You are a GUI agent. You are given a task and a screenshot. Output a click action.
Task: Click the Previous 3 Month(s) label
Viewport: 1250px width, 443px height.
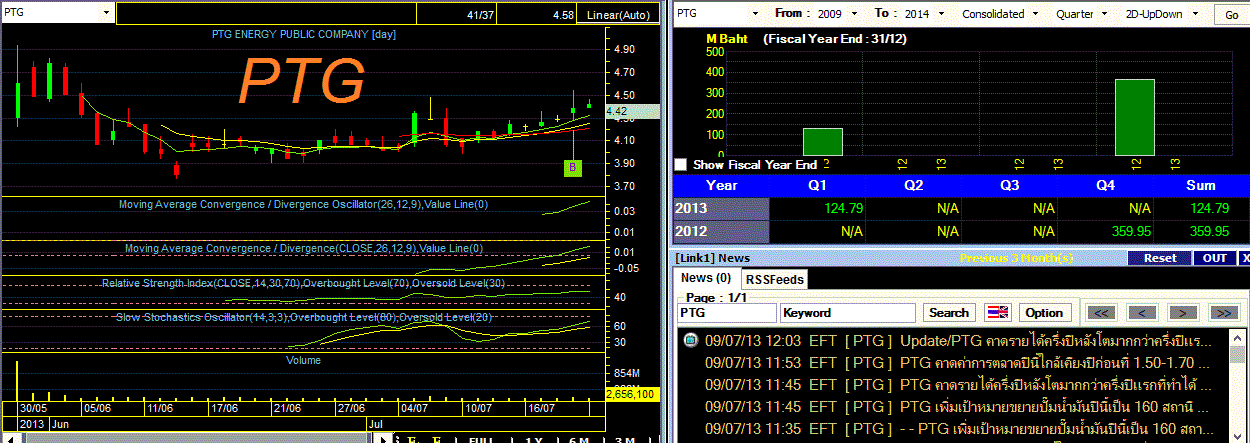coord(1016,258)
